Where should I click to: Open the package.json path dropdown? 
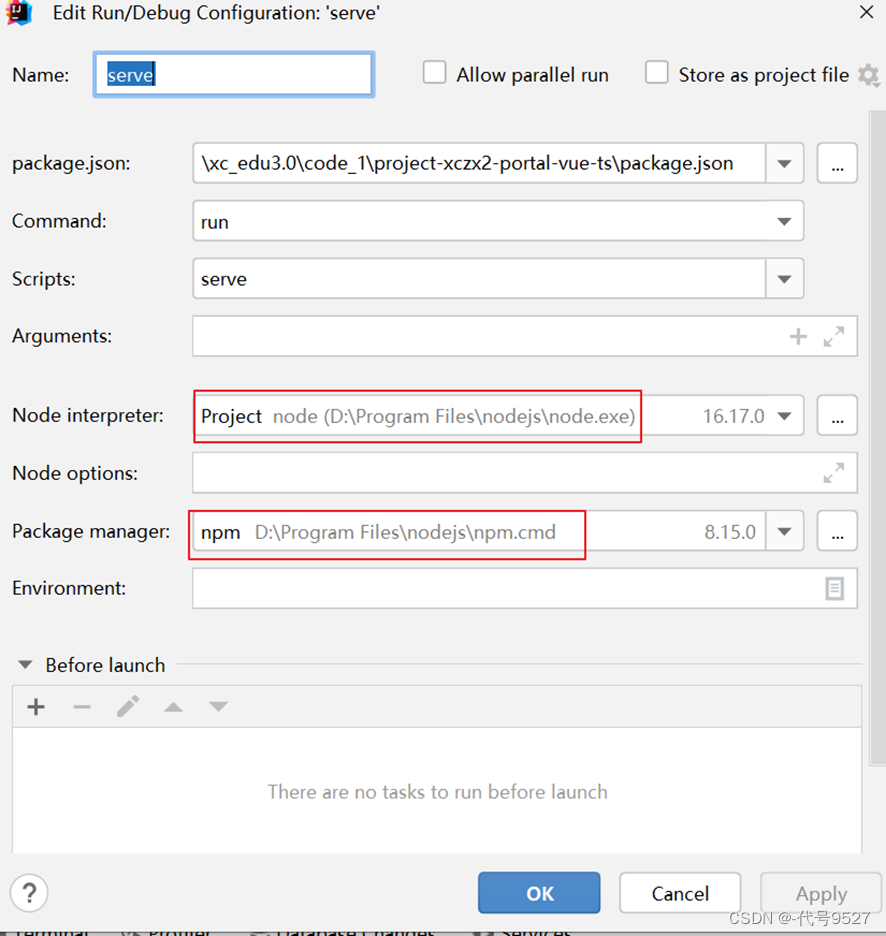click(785, 164)
